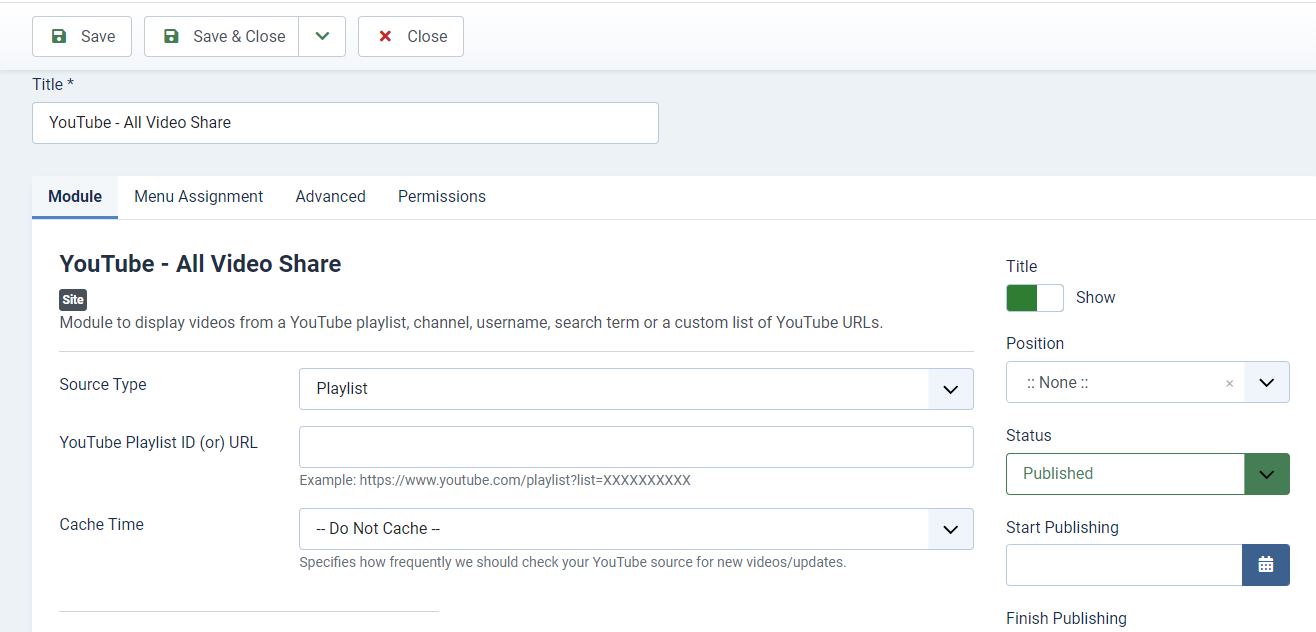Open the Source Type dropdown
Image resolution: width=1316 pixels, height=632 pixels.
click(x=636, y=389)
